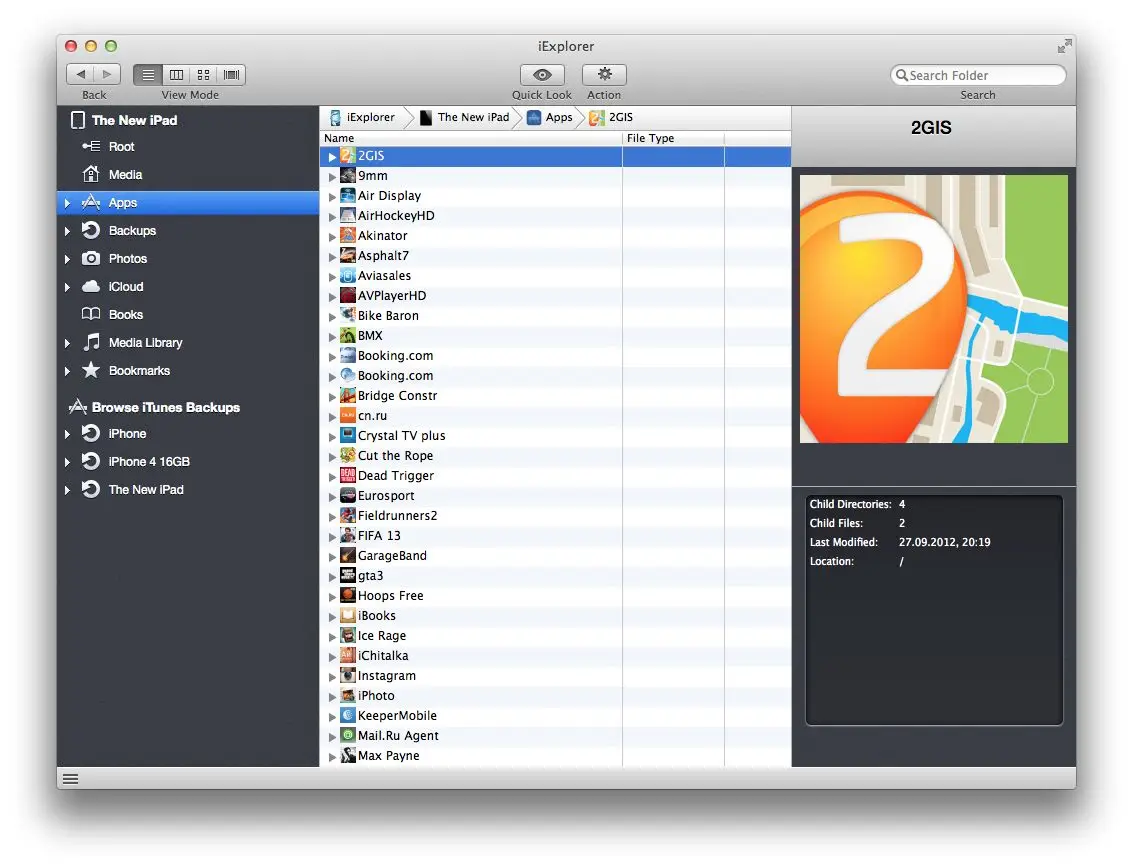Go to The New iPad breadcrumb

click(x=465, y=117)
